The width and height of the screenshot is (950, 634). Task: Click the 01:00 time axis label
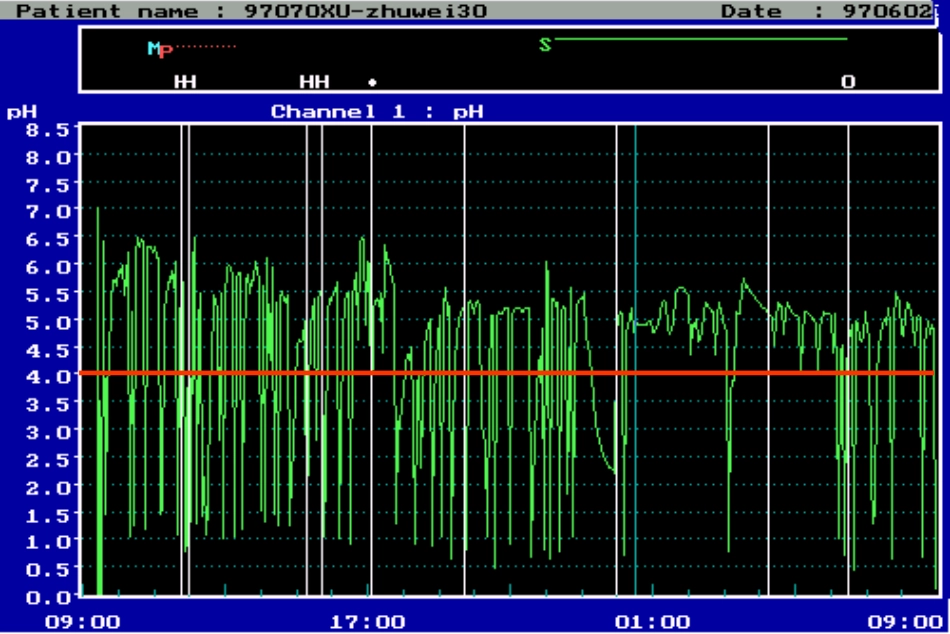tap(653, 622)
